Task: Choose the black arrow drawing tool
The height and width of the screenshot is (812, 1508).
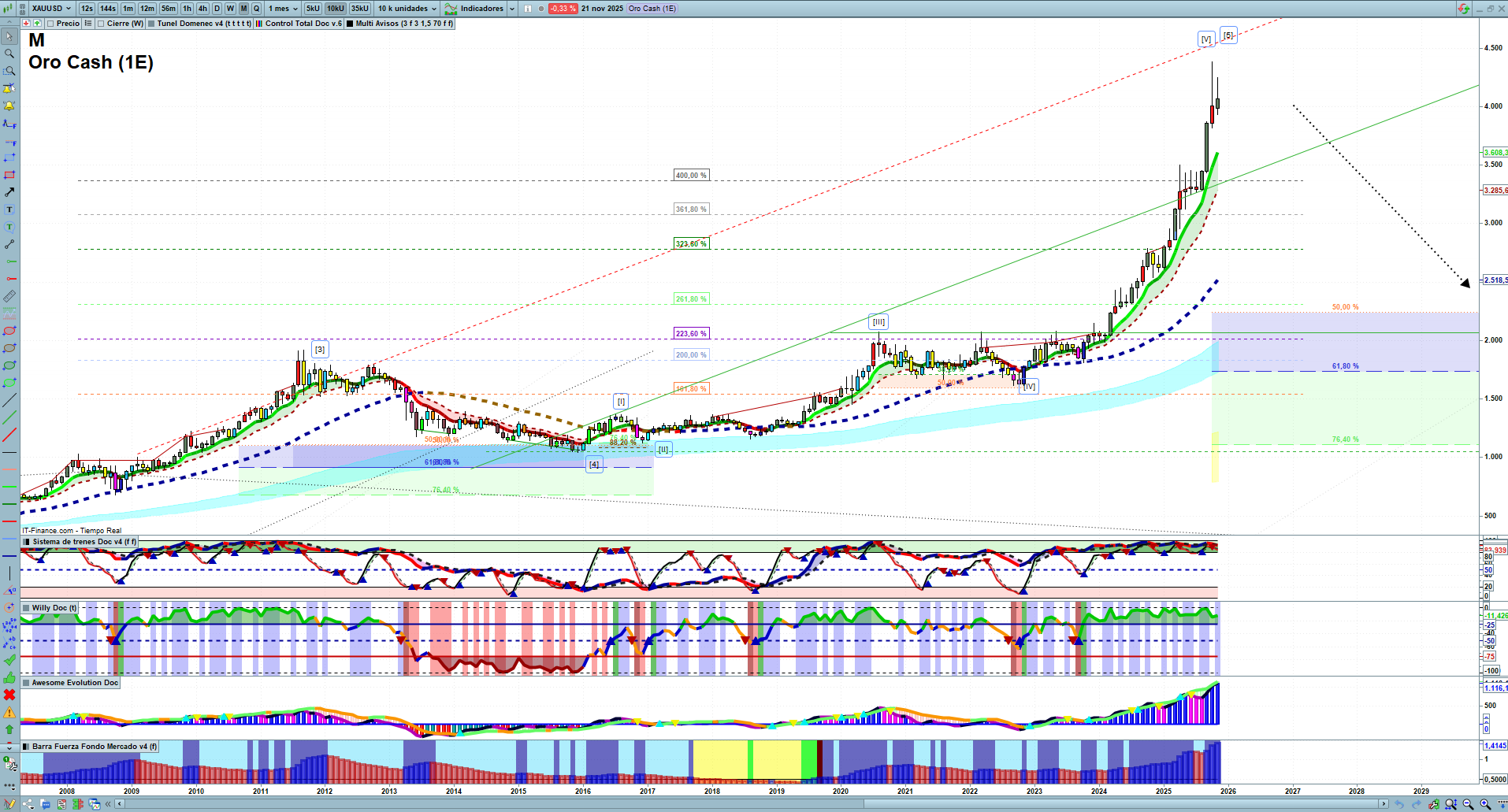Action: tap(9, 192)
